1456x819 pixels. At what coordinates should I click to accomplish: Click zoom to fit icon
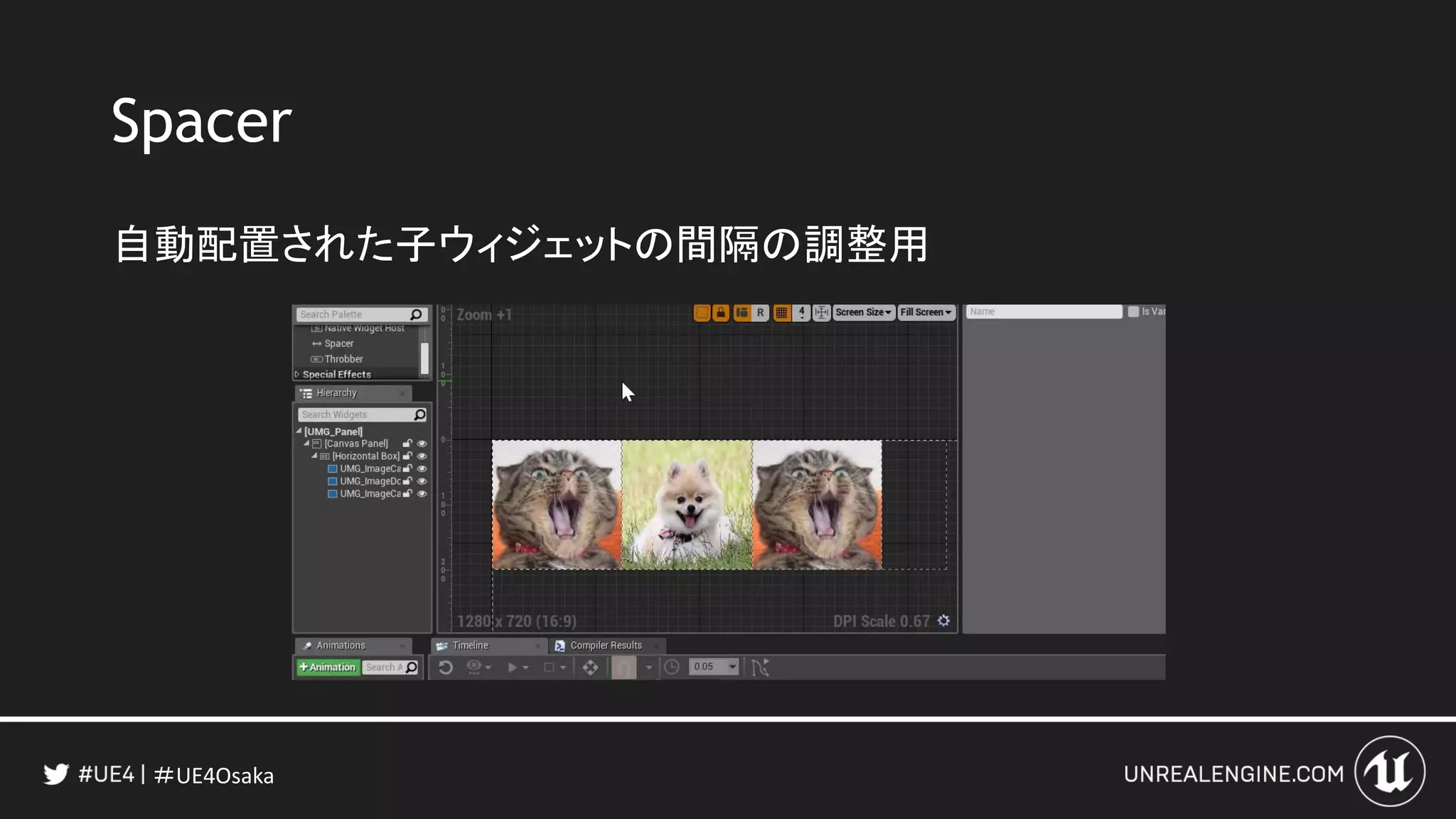[822, 313]
